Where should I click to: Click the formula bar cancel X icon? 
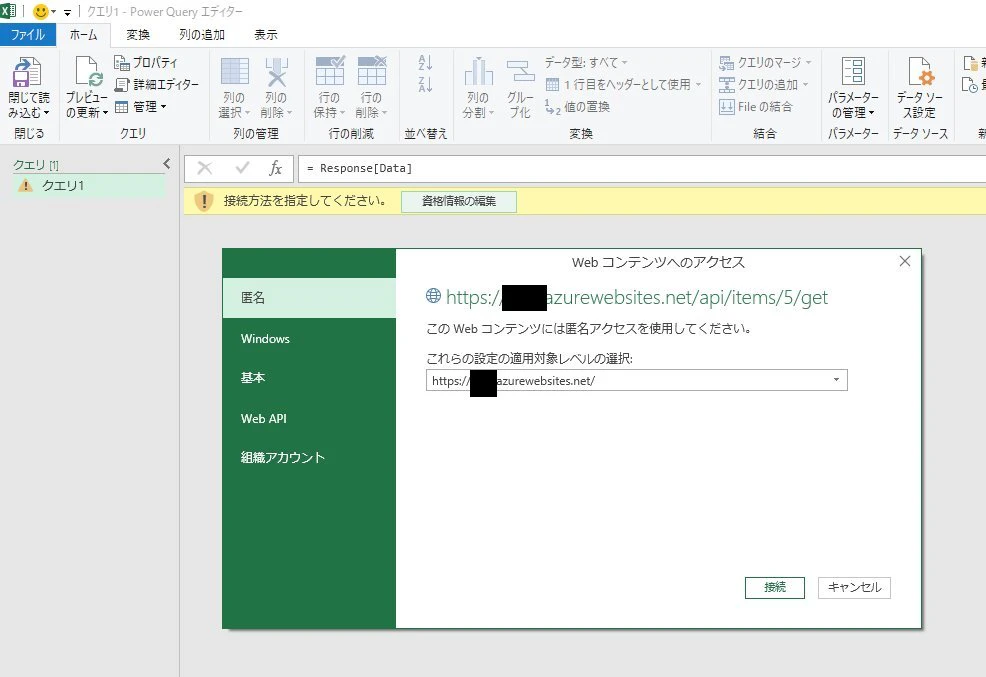pyautogui.click(x=204, y=168)
